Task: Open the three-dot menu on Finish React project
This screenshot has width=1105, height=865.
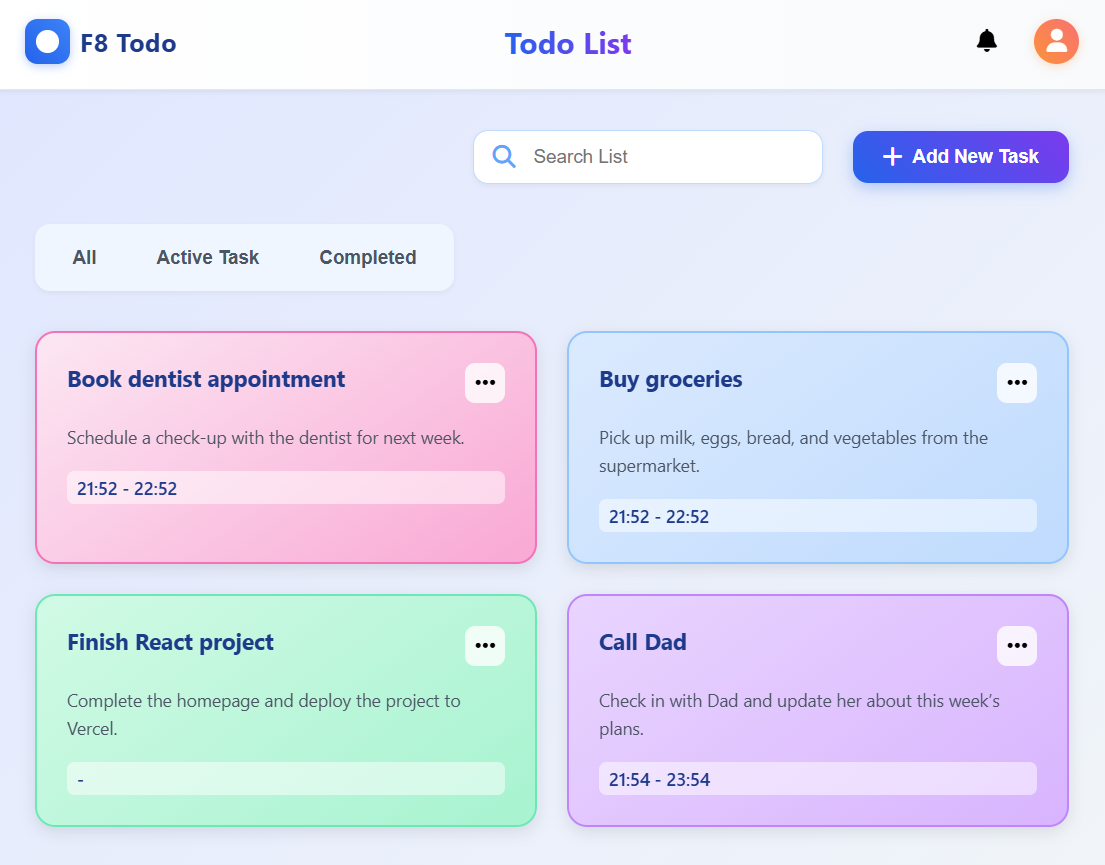Action: click(x=485, y=646)
